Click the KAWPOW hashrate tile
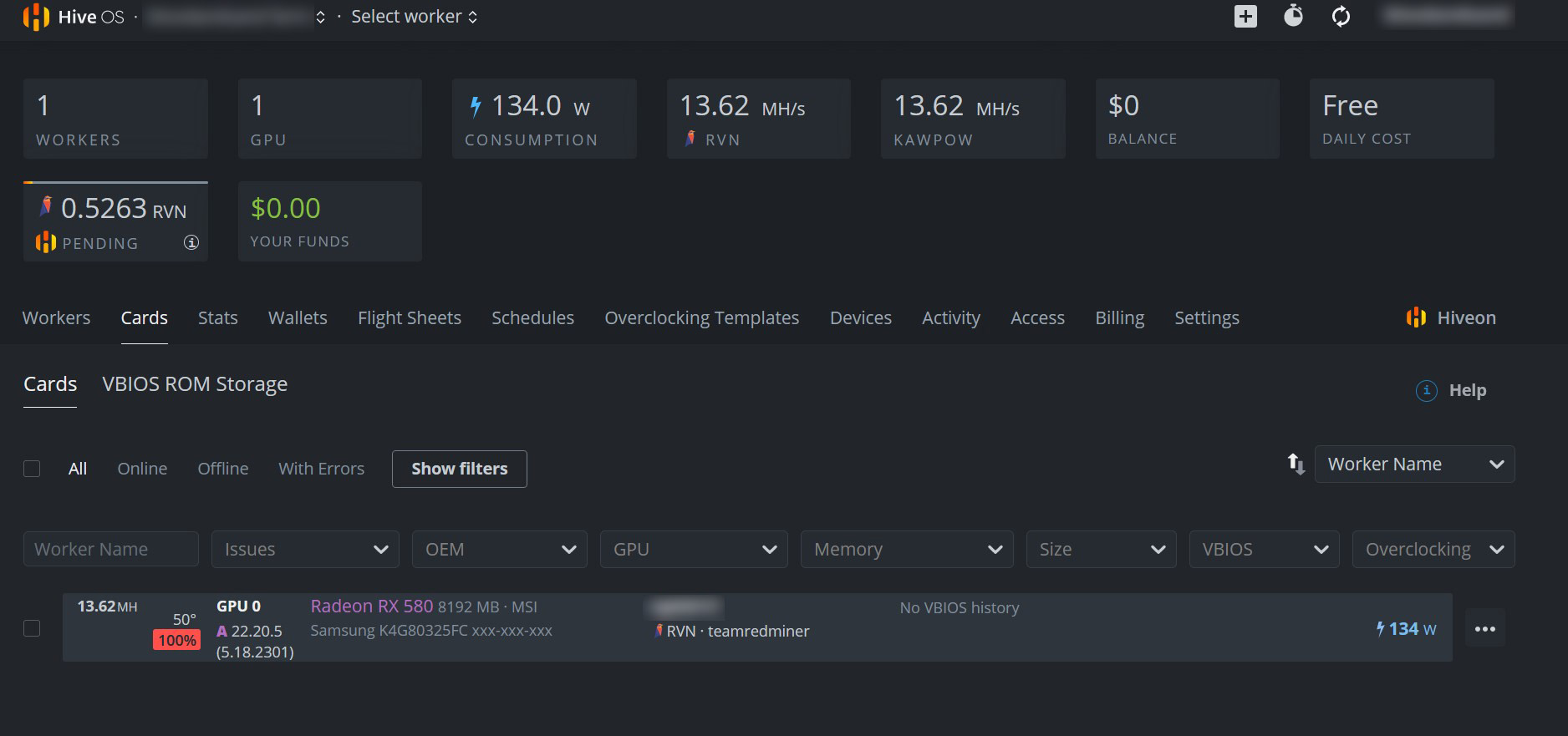Image resolution: width=1568 pixels, height=736 pixels. pyautogui.click(x=973, y=119)
